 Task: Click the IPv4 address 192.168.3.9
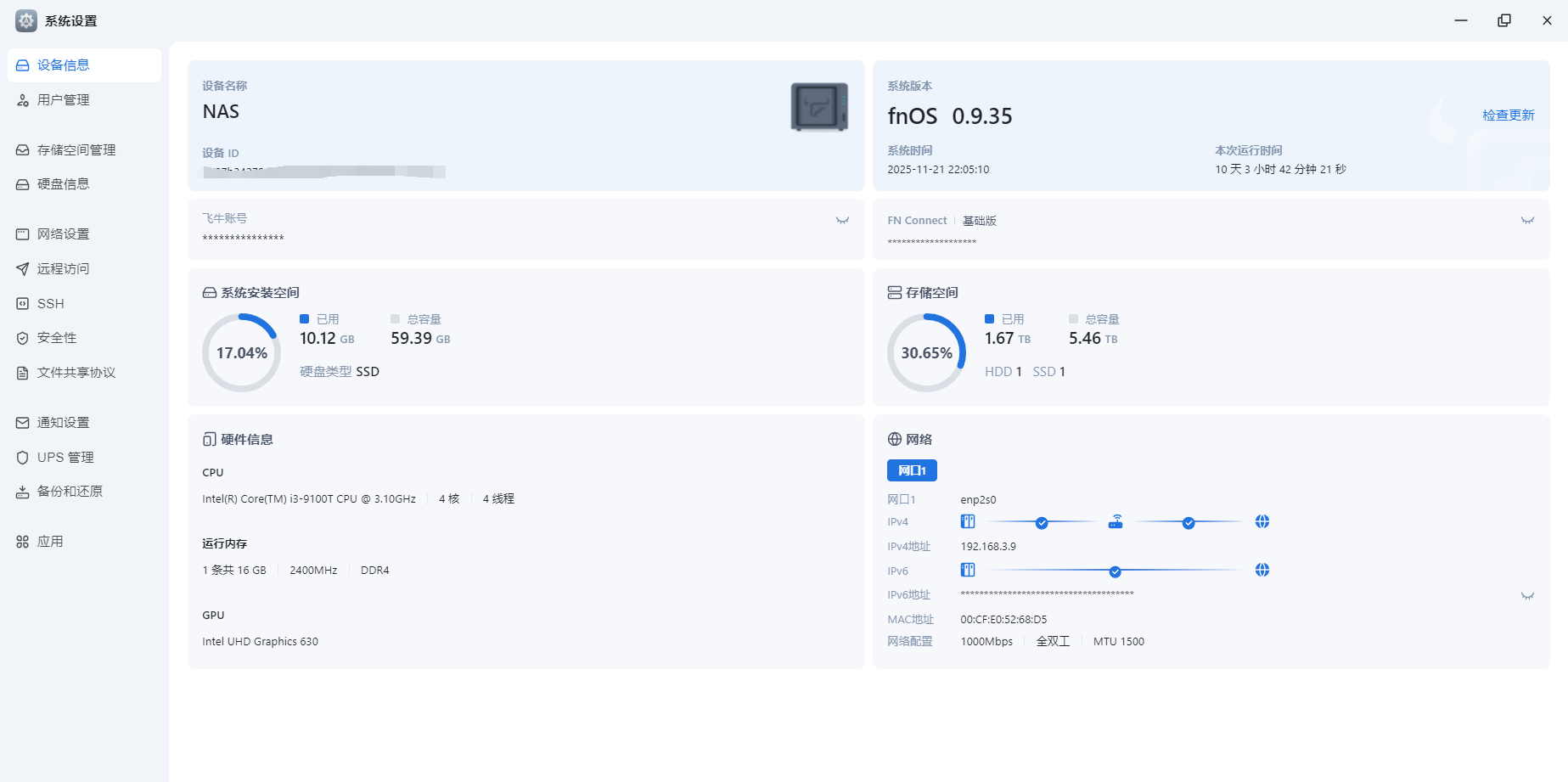[988, 547]
